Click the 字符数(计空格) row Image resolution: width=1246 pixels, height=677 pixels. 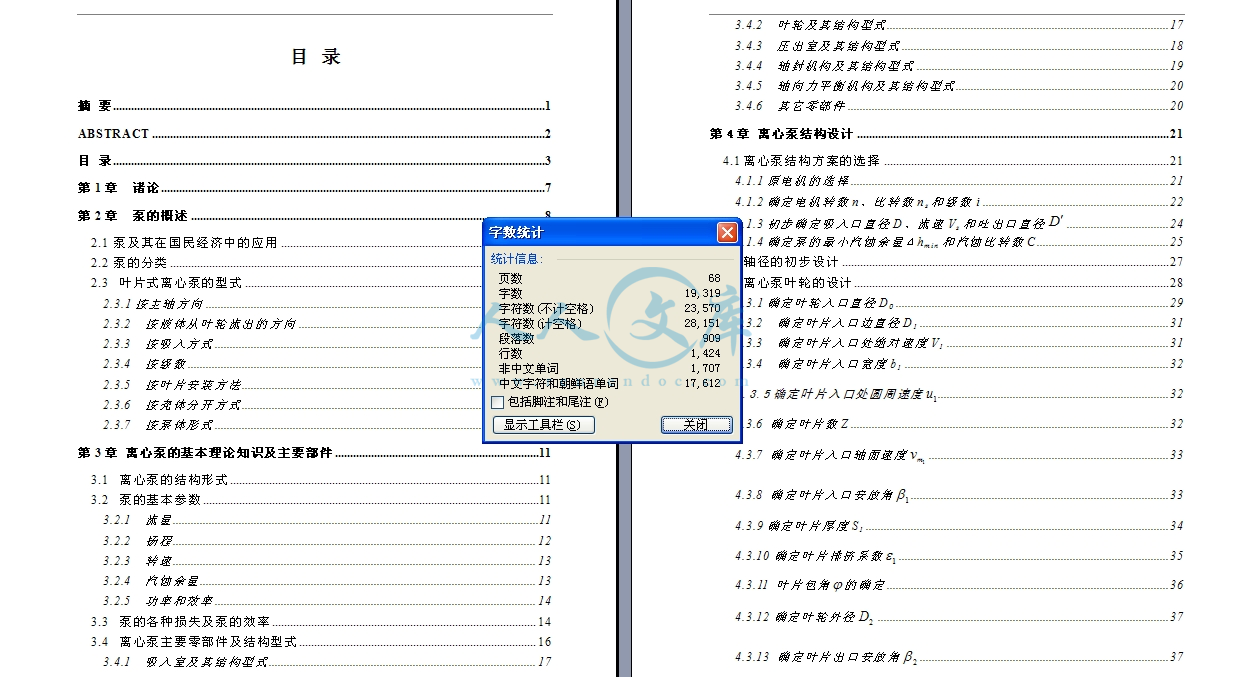click(609, 323)
